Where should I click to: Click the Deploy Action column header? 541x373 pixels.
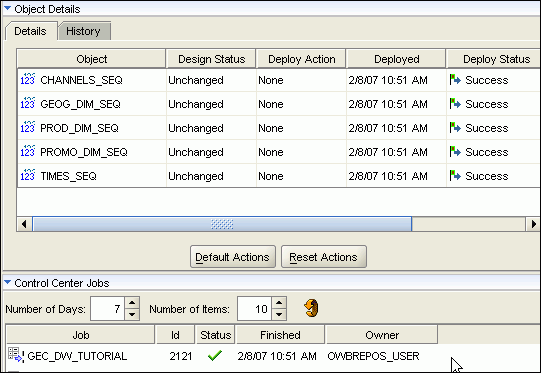coord(301,59)
